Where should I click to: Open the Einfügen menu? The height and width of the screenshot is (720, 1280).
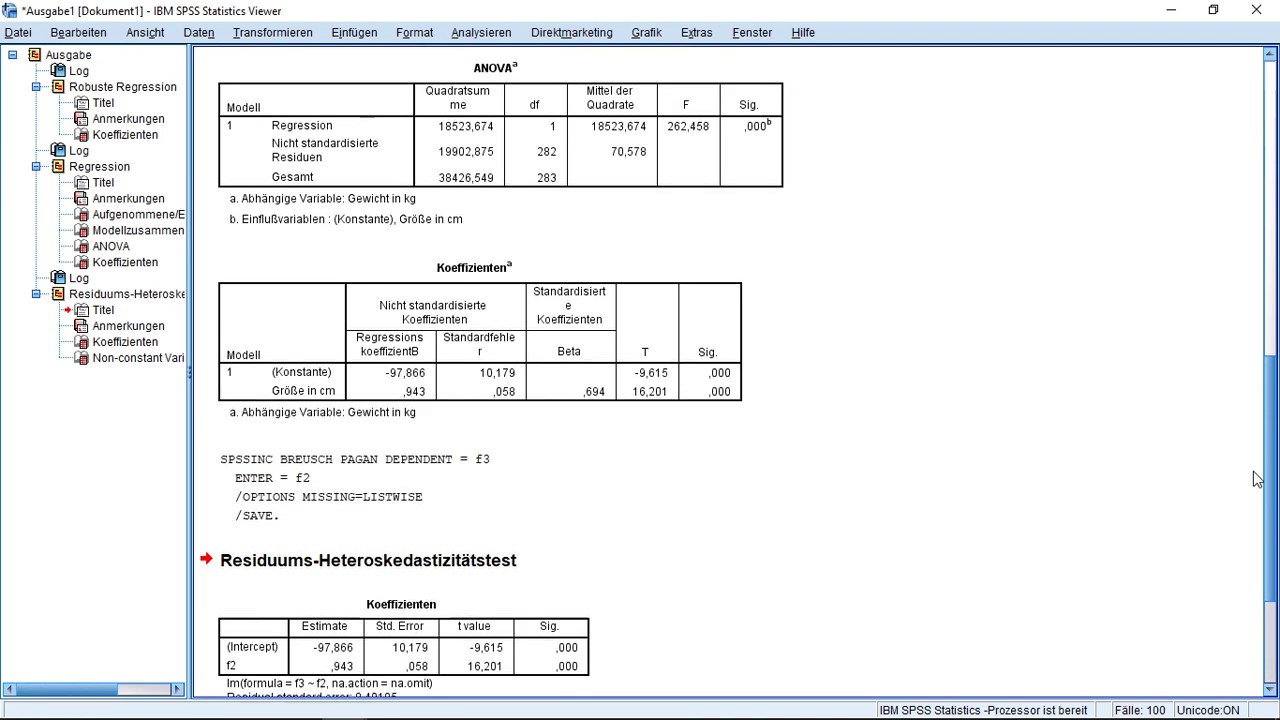coord(354,33)
